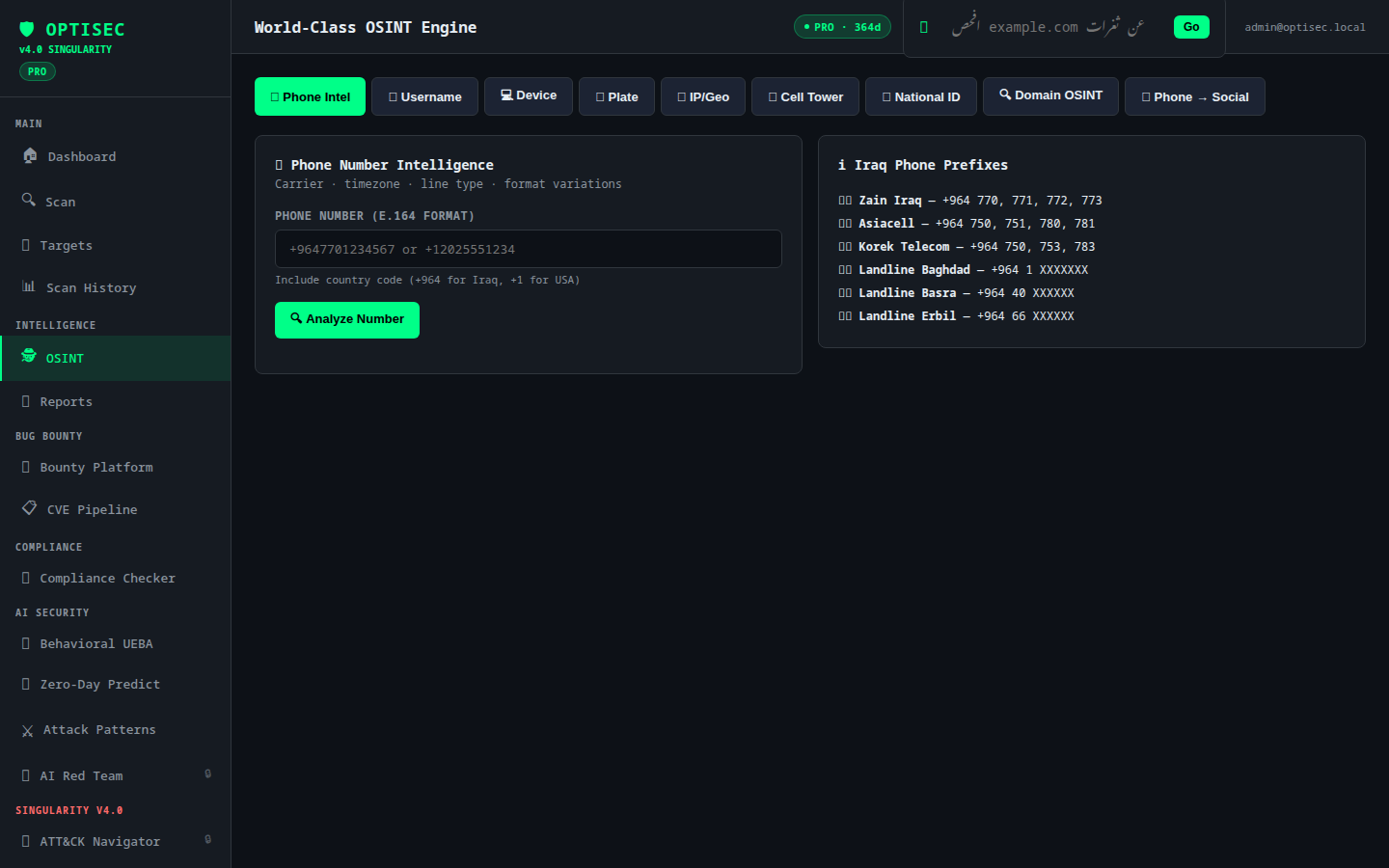This screenshot has width=1389, height=868.
Task: Click the Domain OSINT magnifier icon
Action: click(x=1005, y=95)
